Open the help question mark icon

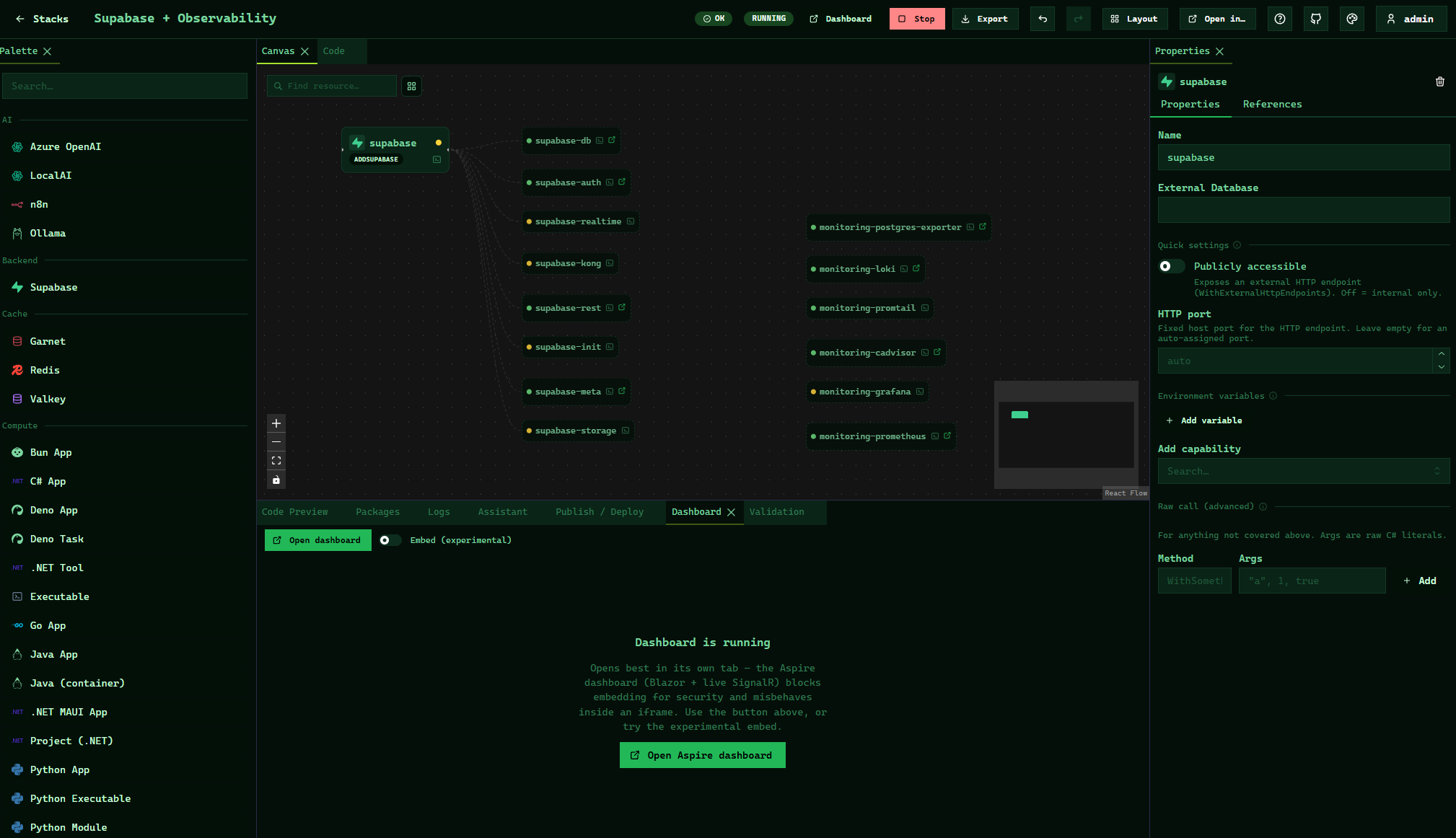(1280, 19)
